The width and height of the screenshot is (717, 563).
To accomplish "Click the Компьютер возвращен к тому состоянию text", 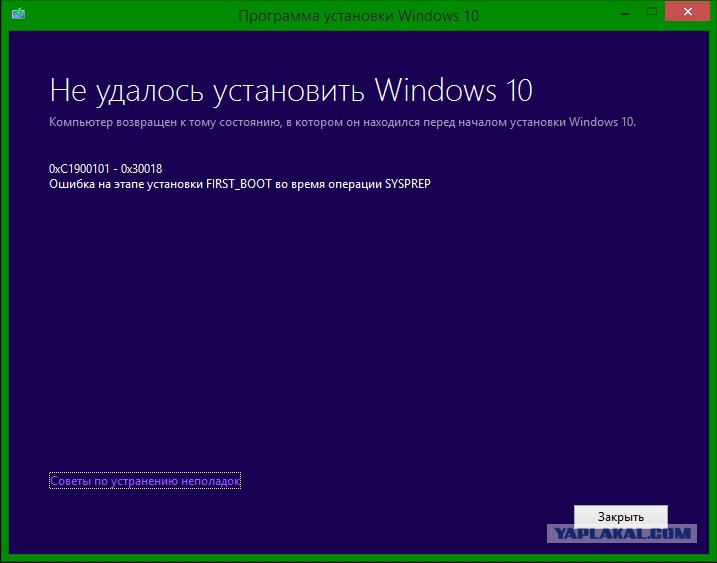I will coord(342,122).
